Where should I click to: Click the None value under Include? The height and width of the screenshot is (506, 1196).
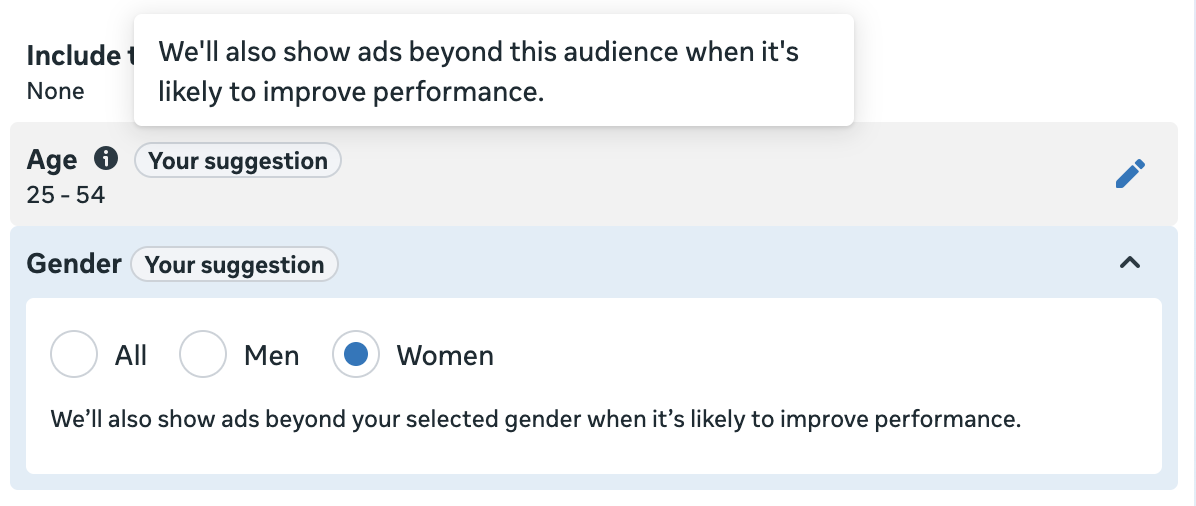pyautogui.click(x=55, y=92)
